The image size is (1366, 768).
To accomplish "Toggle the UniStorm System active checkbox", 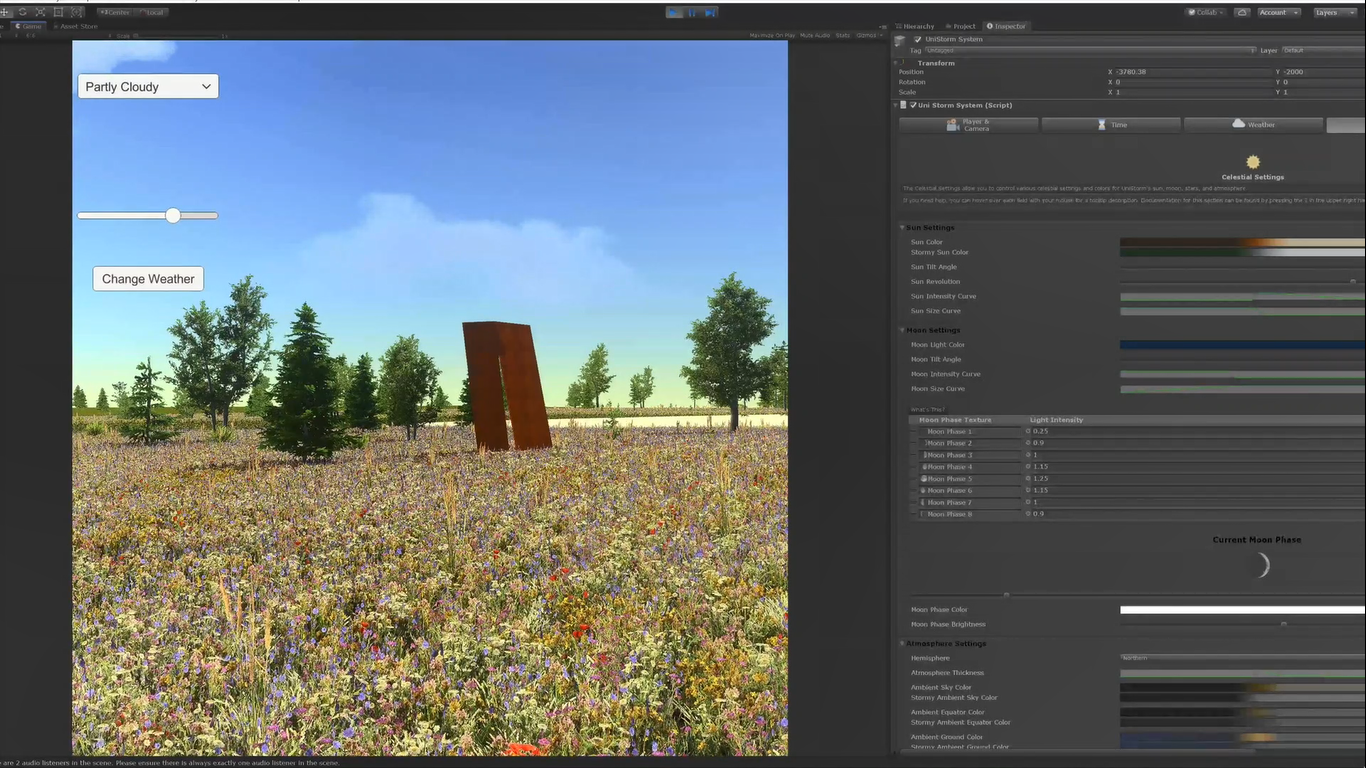I will coord(918,39).
